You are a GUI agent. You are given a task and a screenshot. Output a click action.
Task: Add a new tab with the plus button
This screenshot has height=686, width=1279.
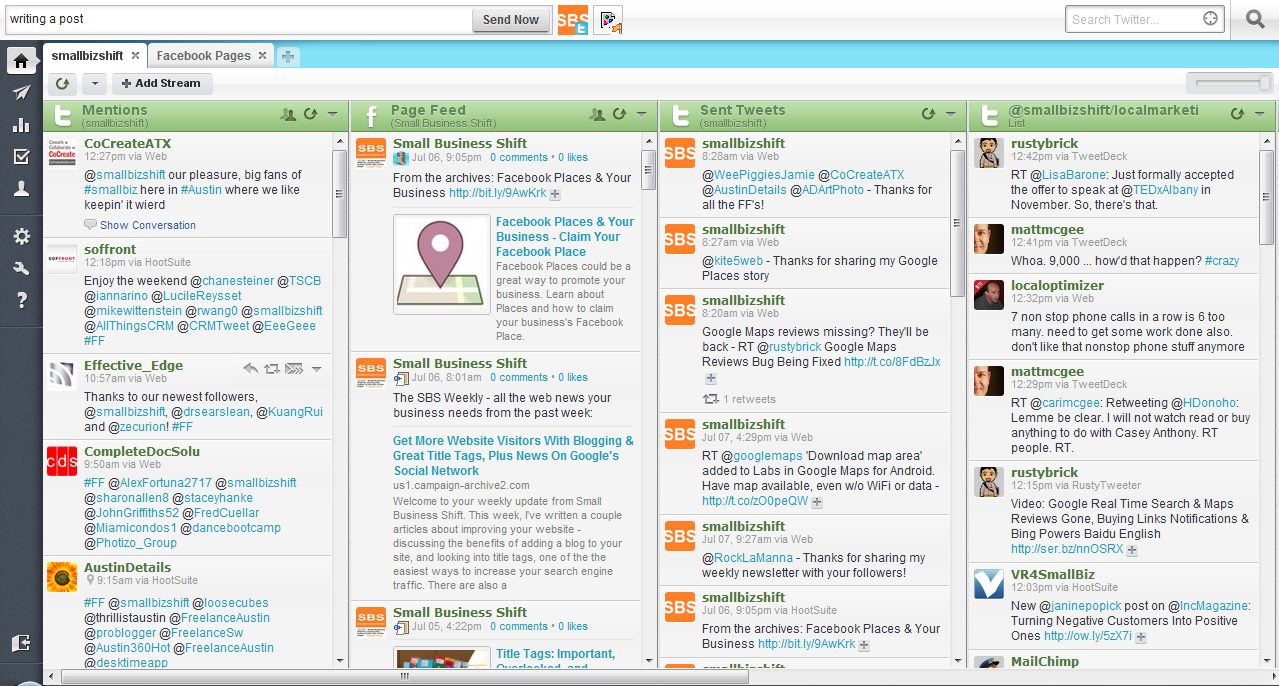pos(288,57)
